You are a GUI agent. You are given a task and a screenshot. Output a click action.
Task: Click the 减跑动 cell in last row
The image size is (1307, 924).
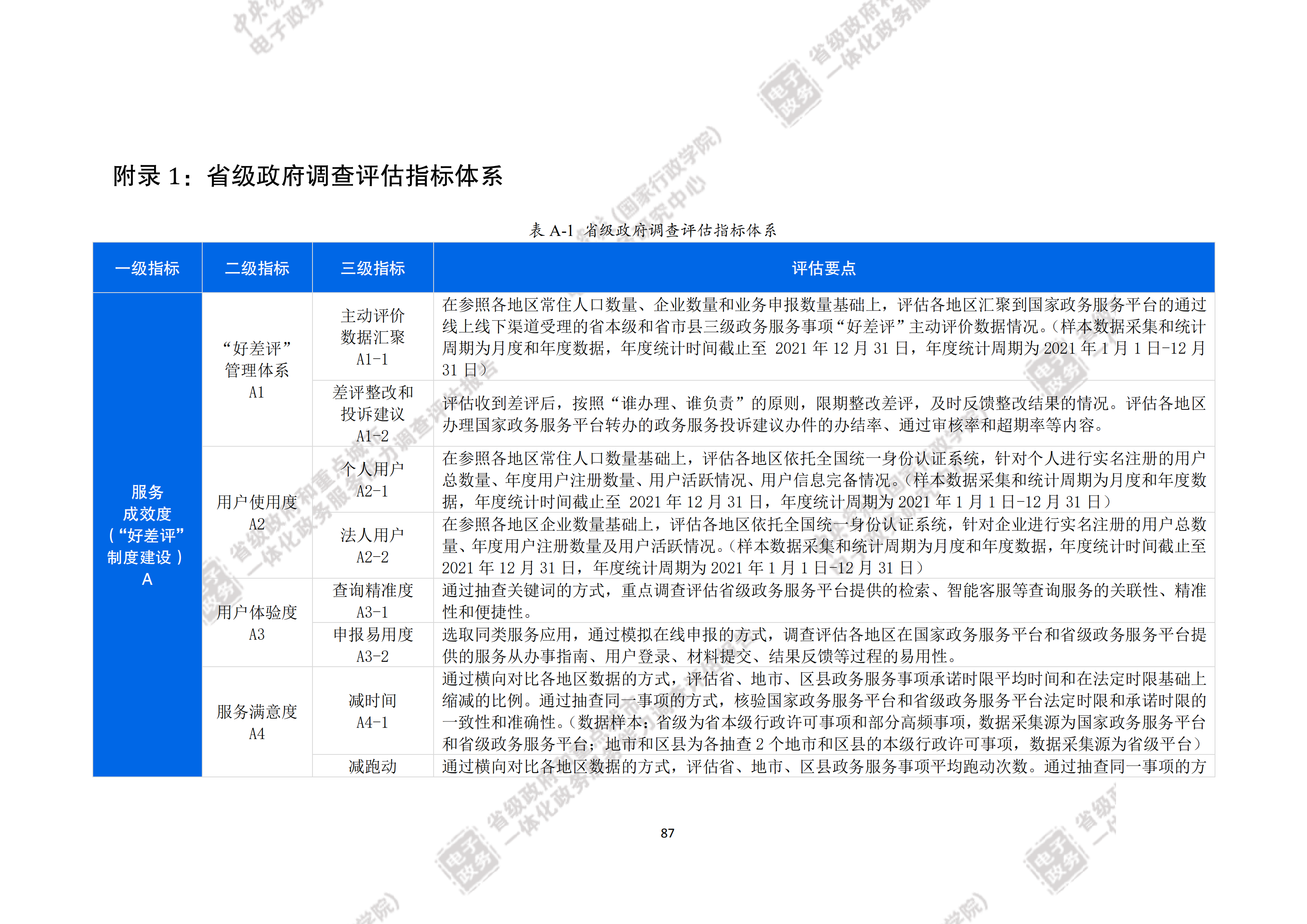[372, 766]
